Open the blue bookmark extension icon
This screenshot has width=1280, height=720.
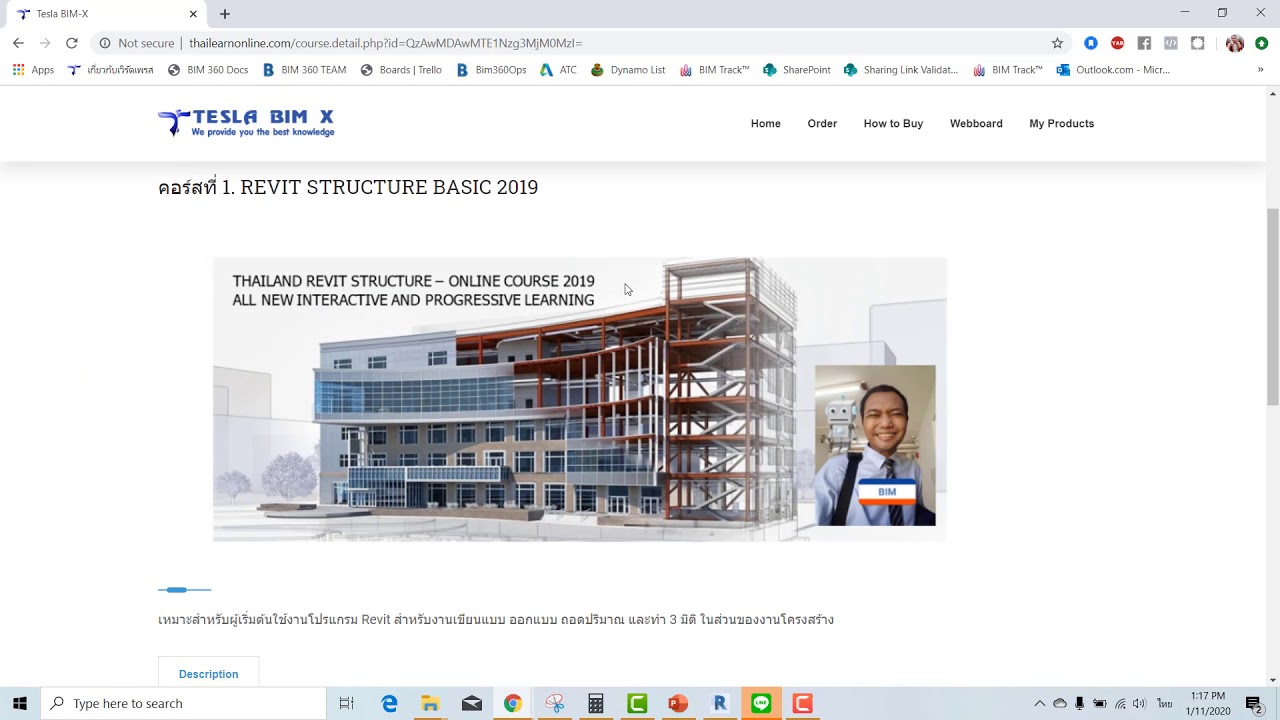tap(1091, 43)
